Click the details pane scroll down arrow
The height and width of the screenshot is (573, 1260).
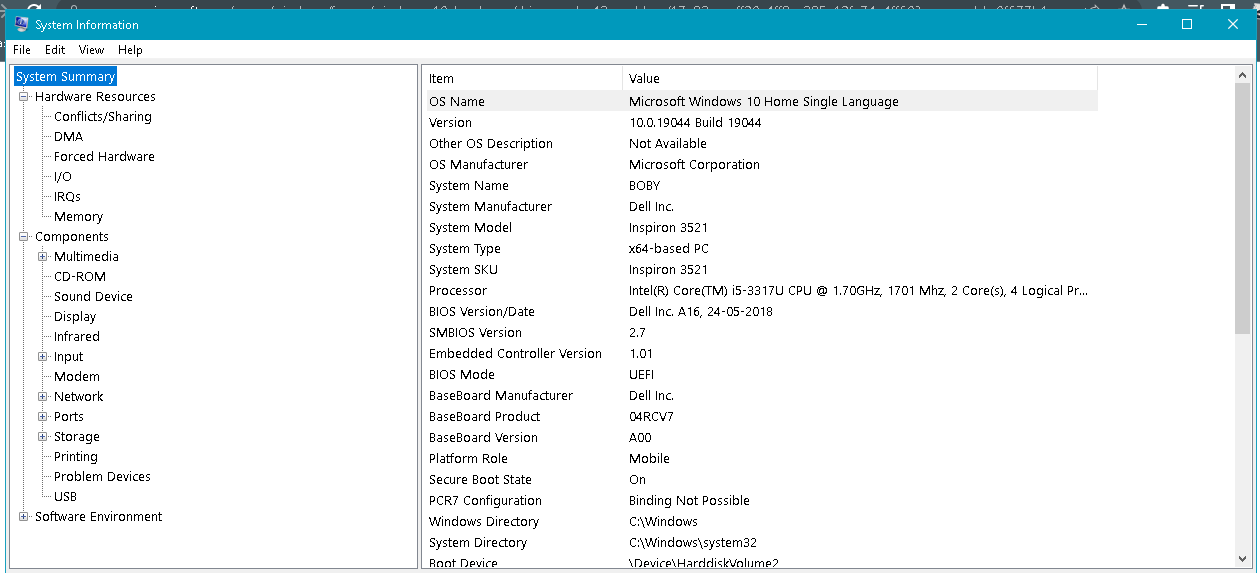[x=1243, y=558]
